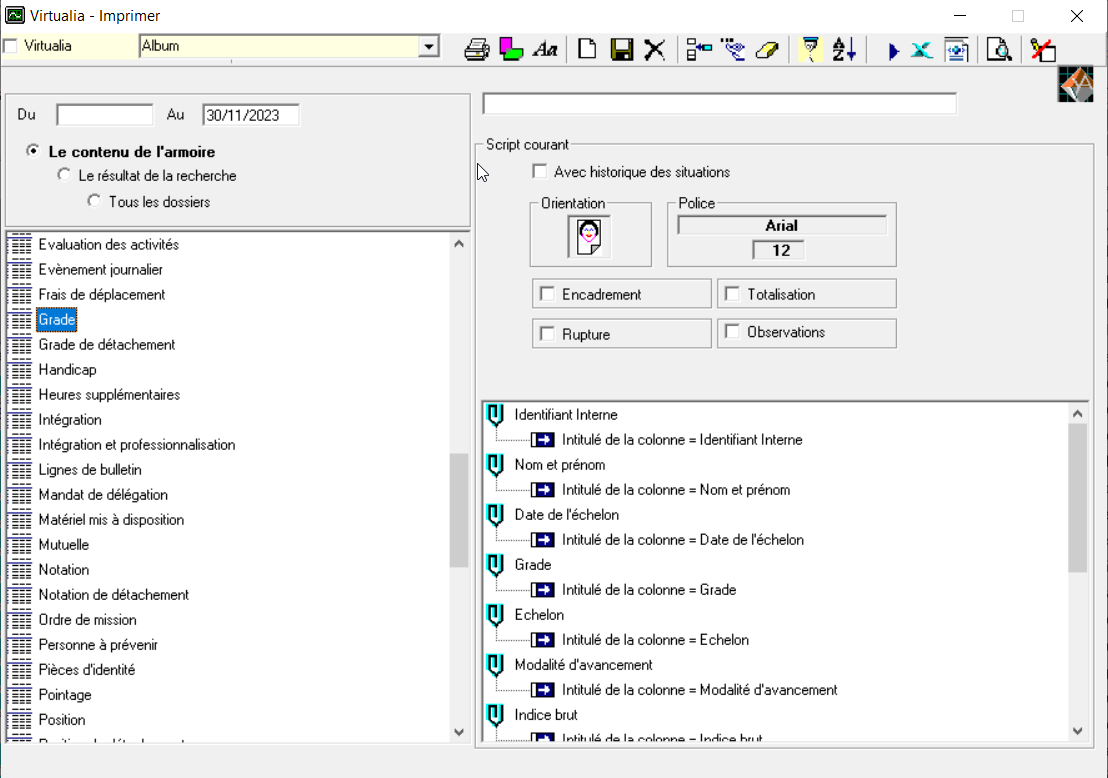Toggle the Encadrement checkbox
This screenshot has height=778, width=1108.
coord(547,294)
